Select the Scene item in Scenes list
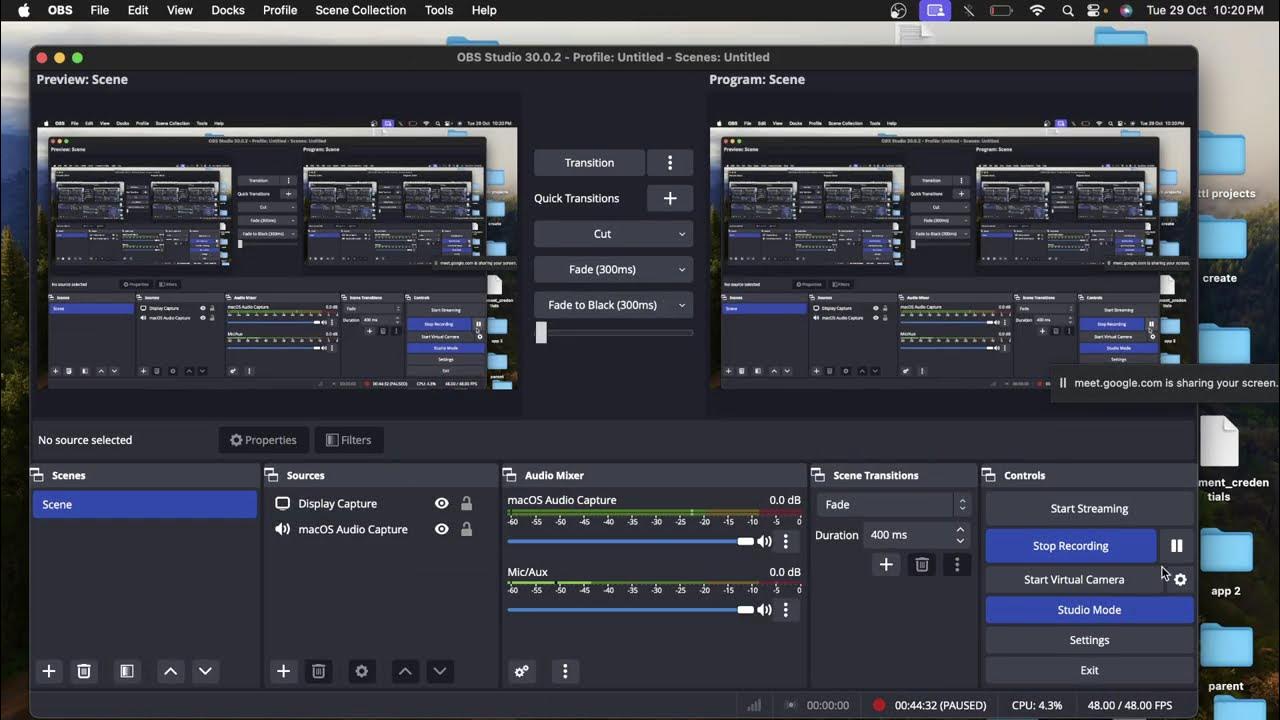Viewport: 1280px width, 720px height. 145,505
